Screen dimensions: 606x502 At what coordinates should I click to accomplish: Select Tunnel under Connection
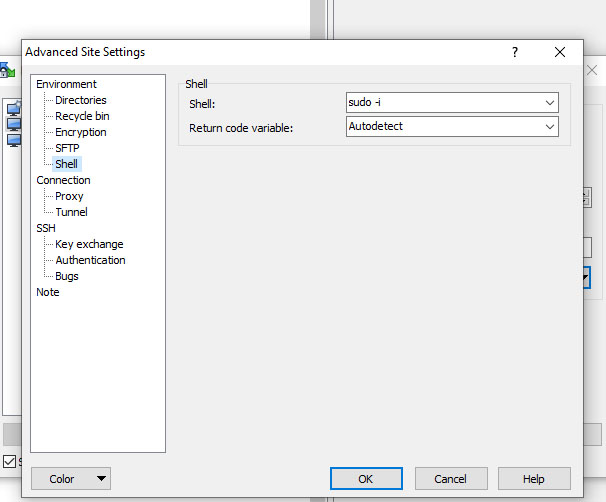[71, 212]
